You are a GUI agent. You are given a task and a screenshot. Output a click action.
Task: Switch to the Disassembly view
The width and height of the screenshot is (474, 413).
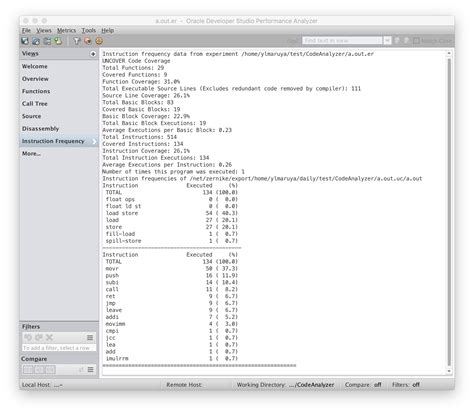tap(59, 129)
